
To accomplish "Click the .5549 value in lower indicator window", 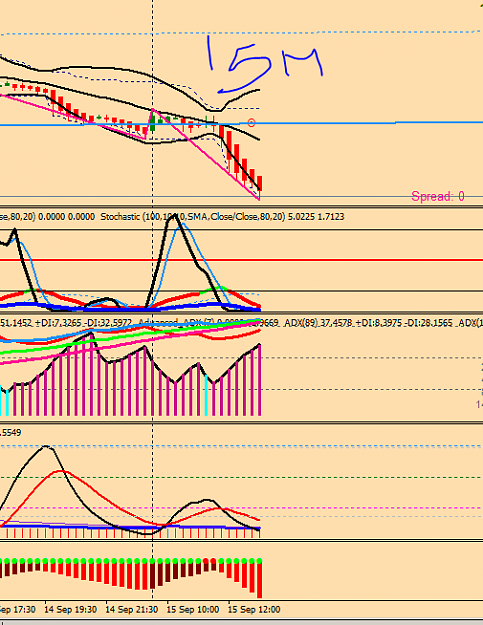I will [11, 432].
